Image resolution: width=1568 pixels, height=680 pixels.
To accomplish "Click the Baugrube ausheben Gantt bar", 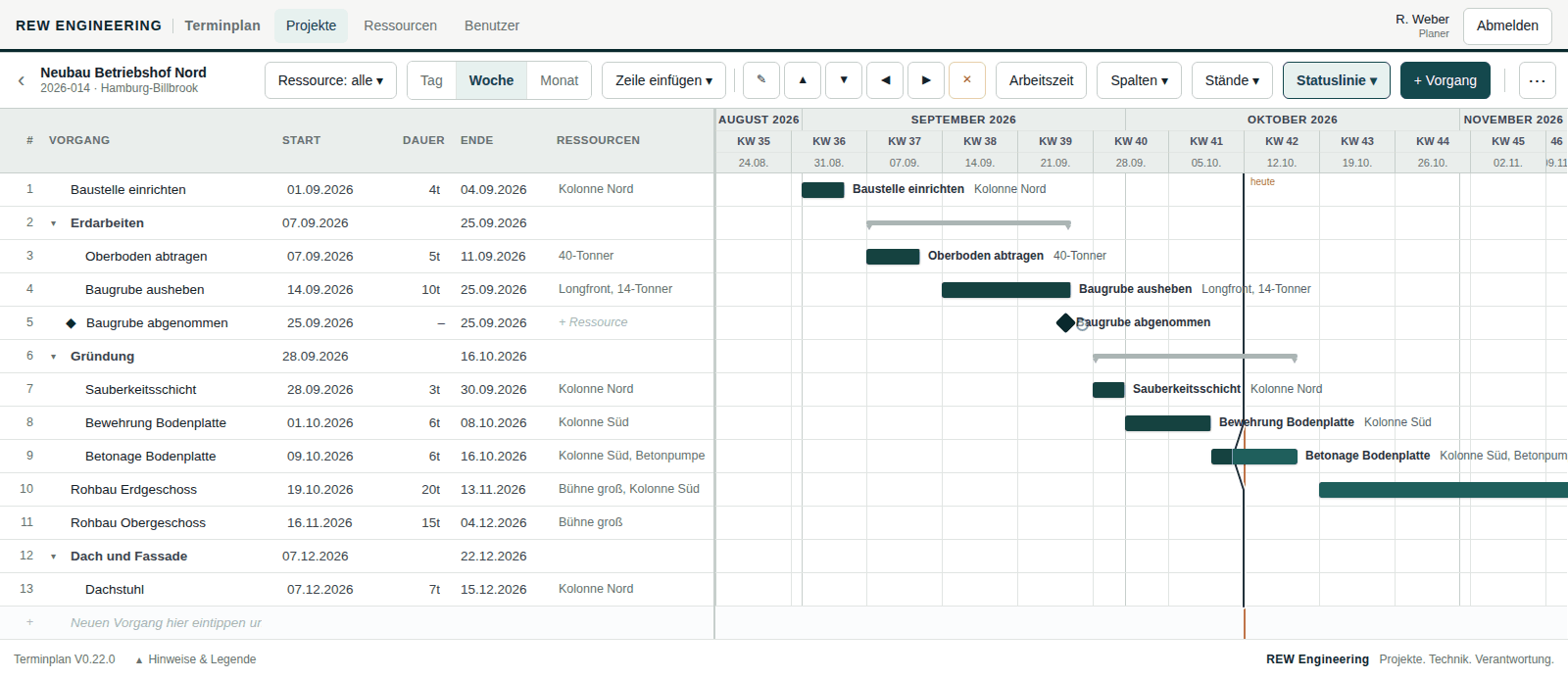I will (1006, 290).
